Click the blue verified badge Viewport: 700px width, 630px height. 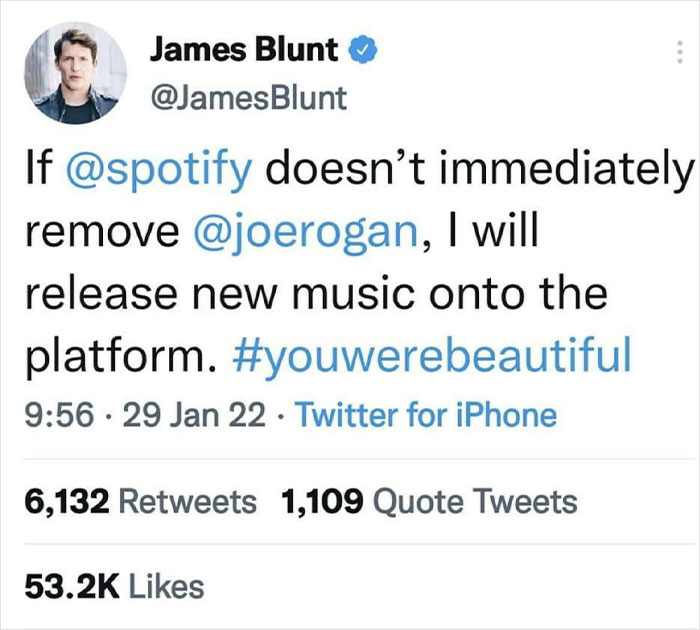360,50
